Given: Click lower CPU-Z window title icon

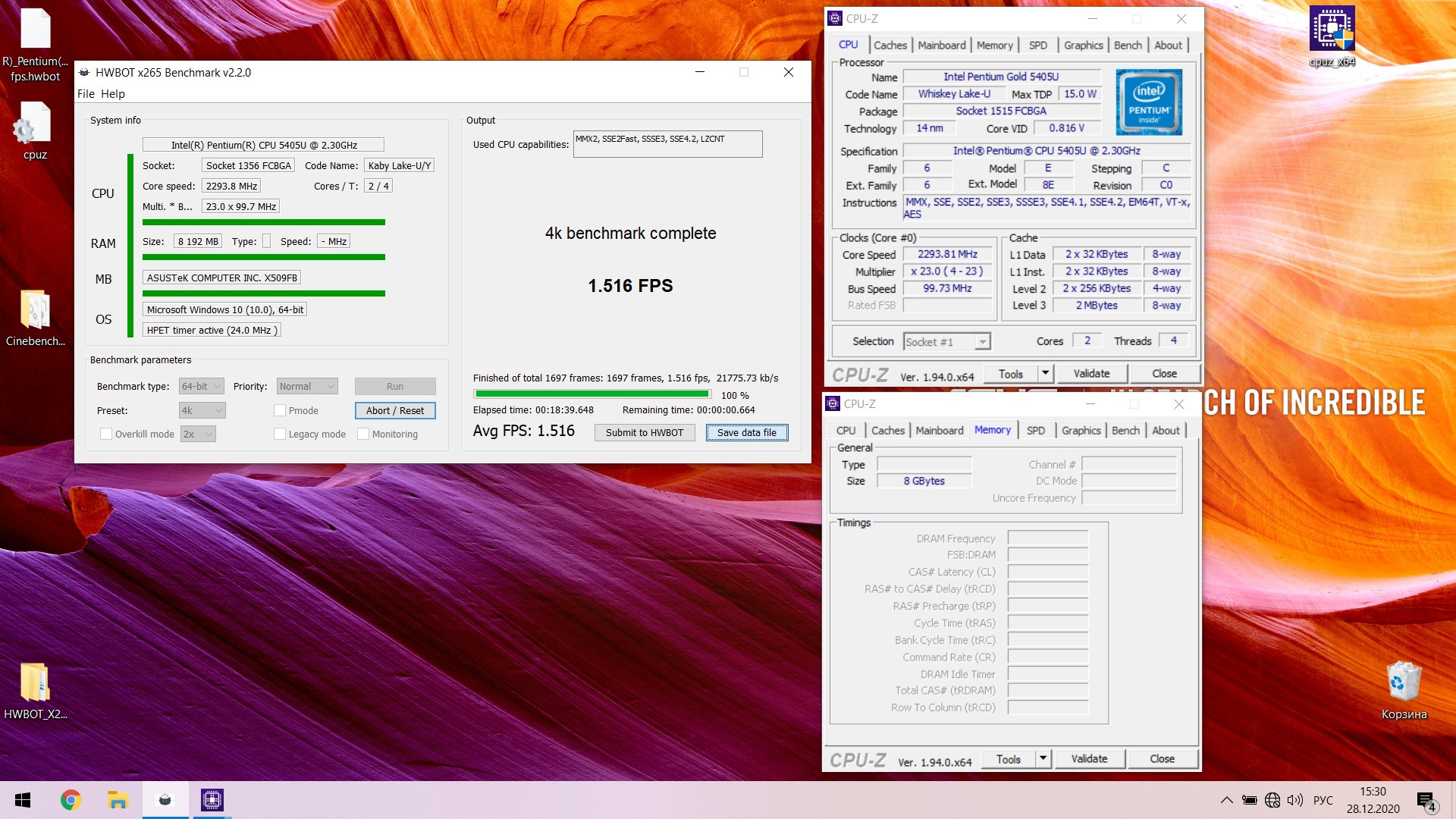Looking at the screenshot, I should (833, 403).
